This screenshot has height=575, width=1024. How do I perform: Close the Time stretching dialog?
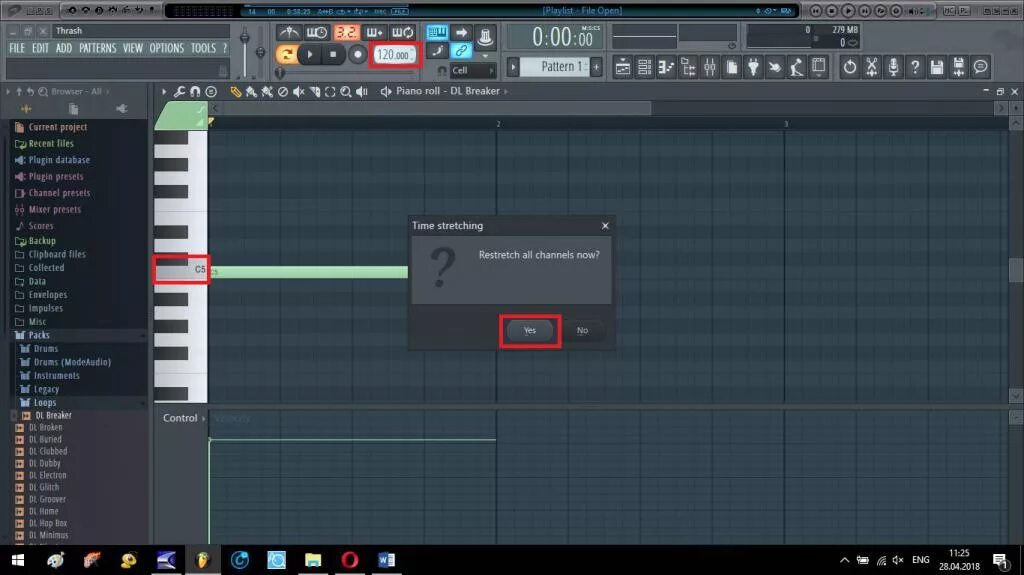click(605, 225)
